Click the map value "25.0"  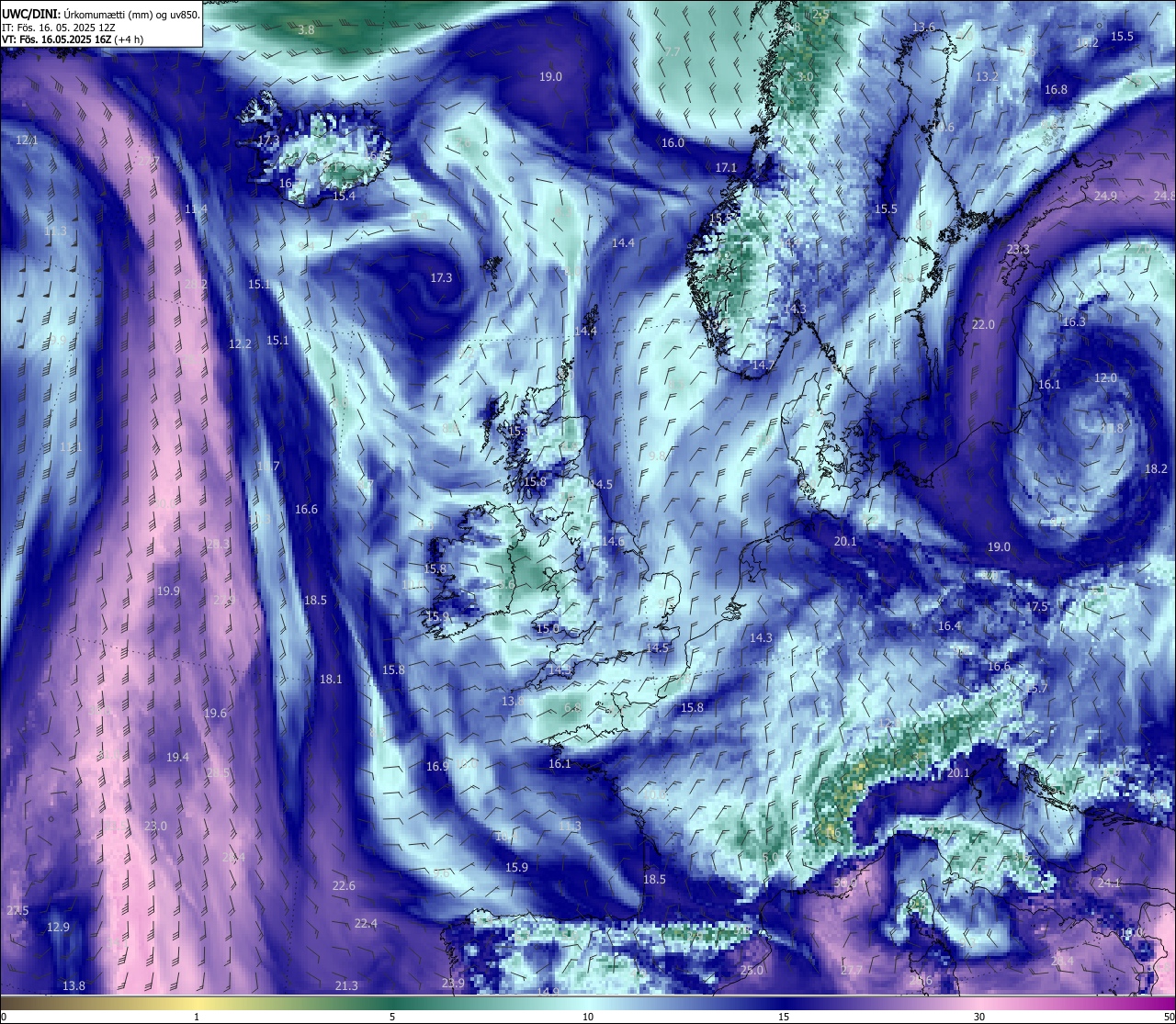[x=752, y=971]
